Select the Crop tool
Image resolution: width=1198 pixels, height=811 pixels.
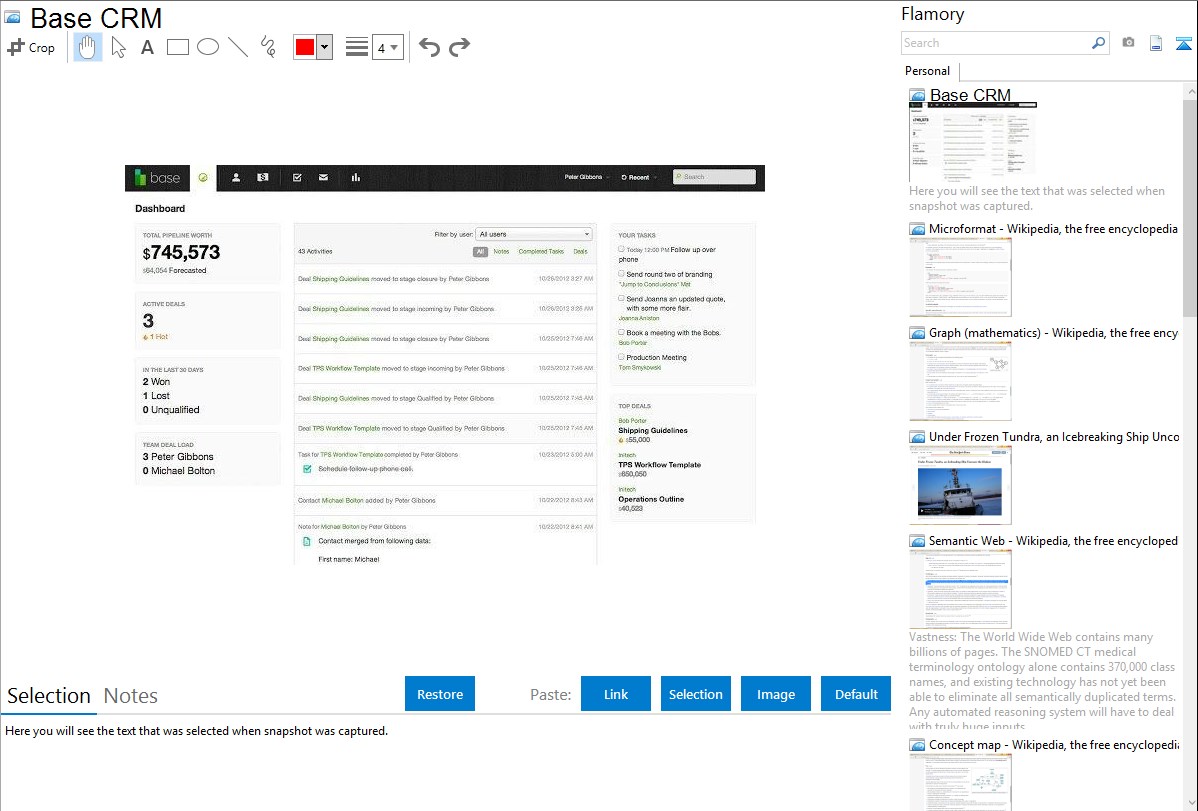(x=31, y=47)
